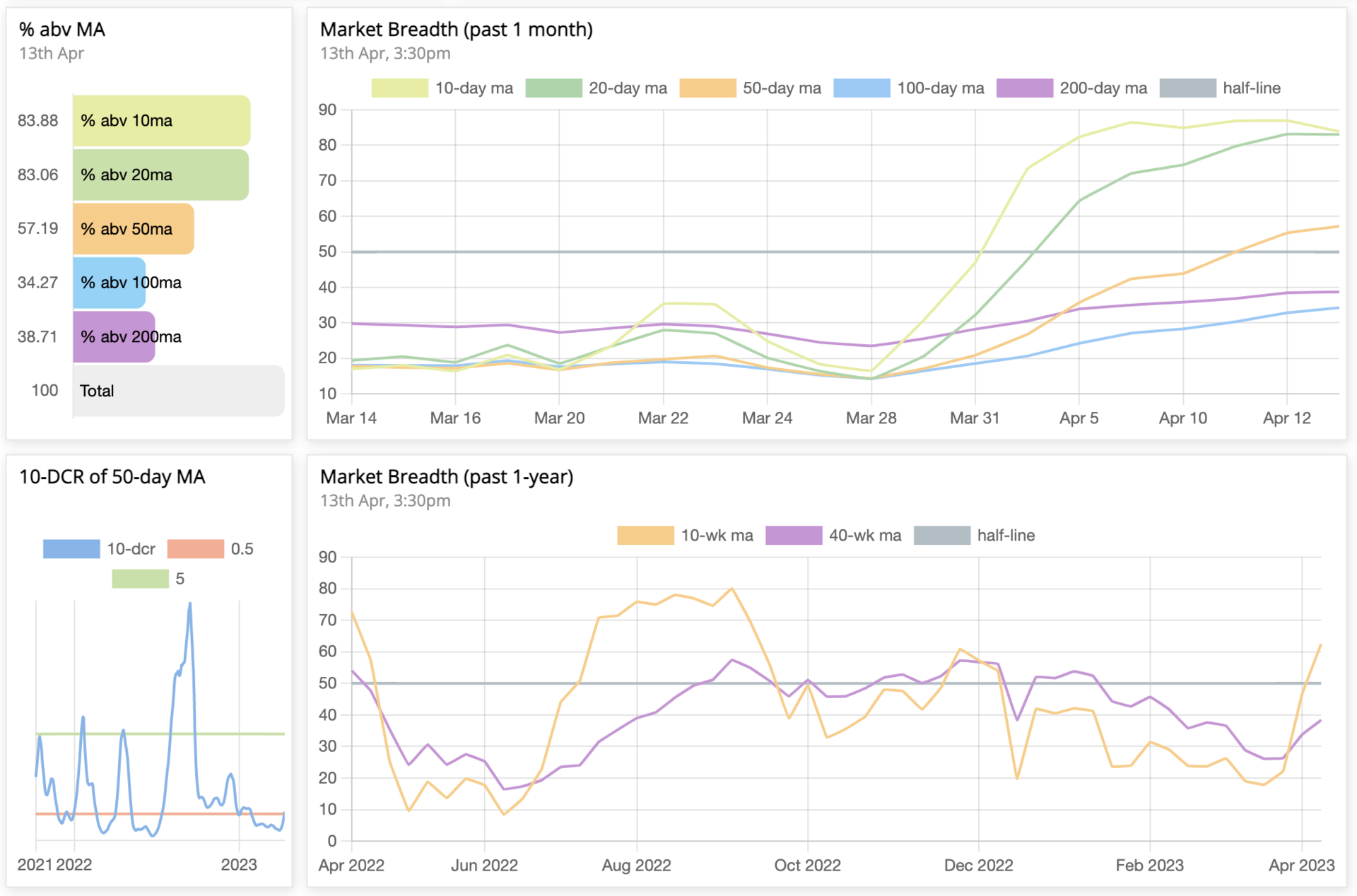Screen dimensions: 1357x896
Task: Click the '10-day ma' legend text
Action: 474,88
